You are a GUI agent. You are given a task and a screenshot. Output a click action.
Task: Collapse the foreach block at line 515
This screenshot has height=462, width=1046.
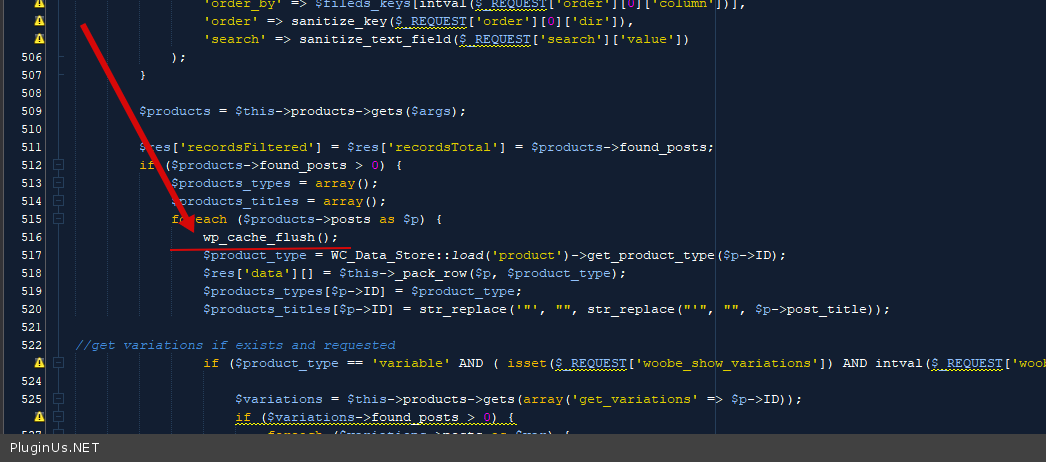59,219
